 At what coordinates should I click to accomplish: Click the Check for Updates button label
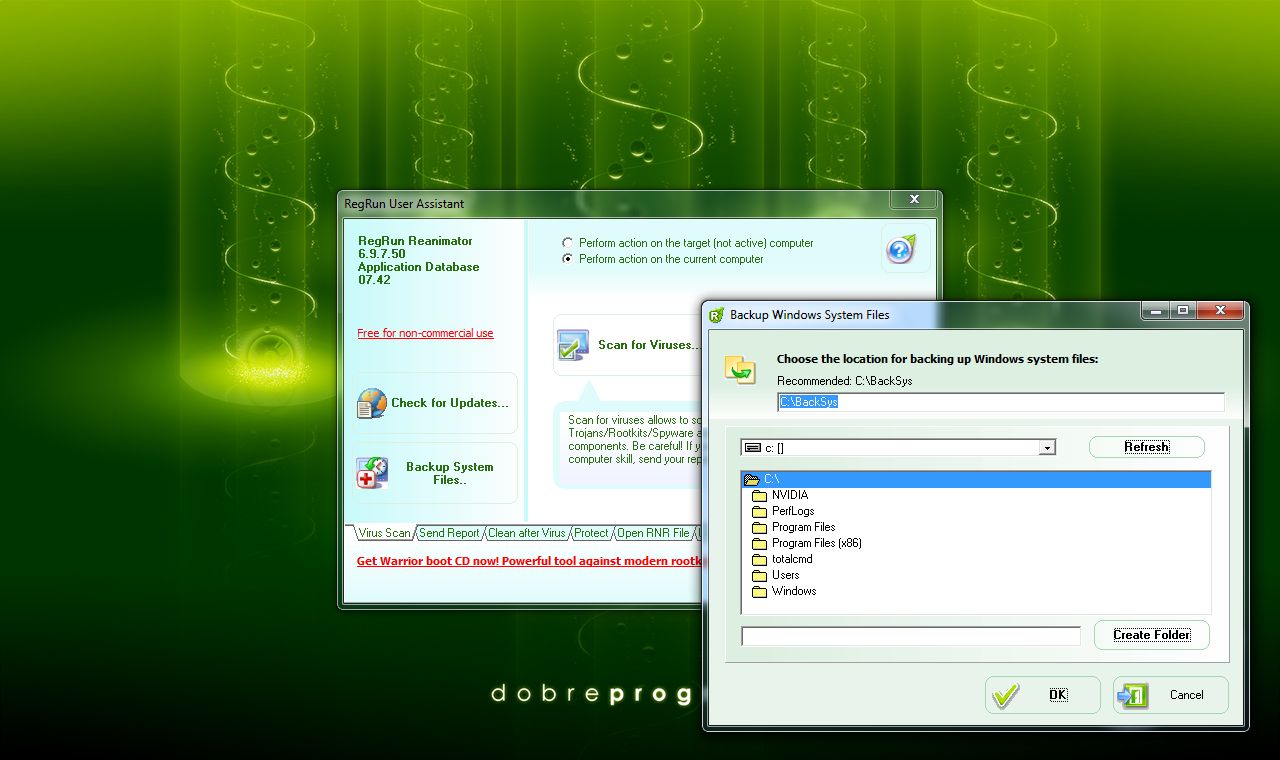pyautogui.click(x=449, y=403)
